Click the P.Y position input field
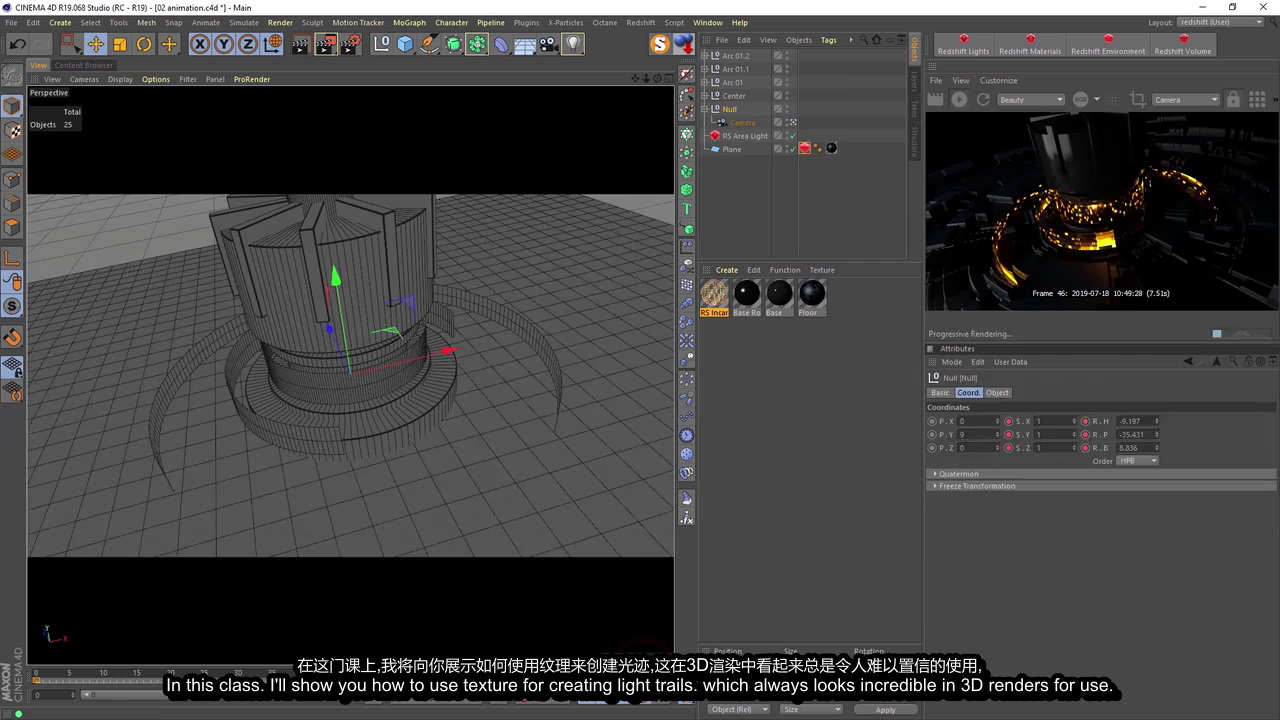The image size is (1280, 720). 977,435
